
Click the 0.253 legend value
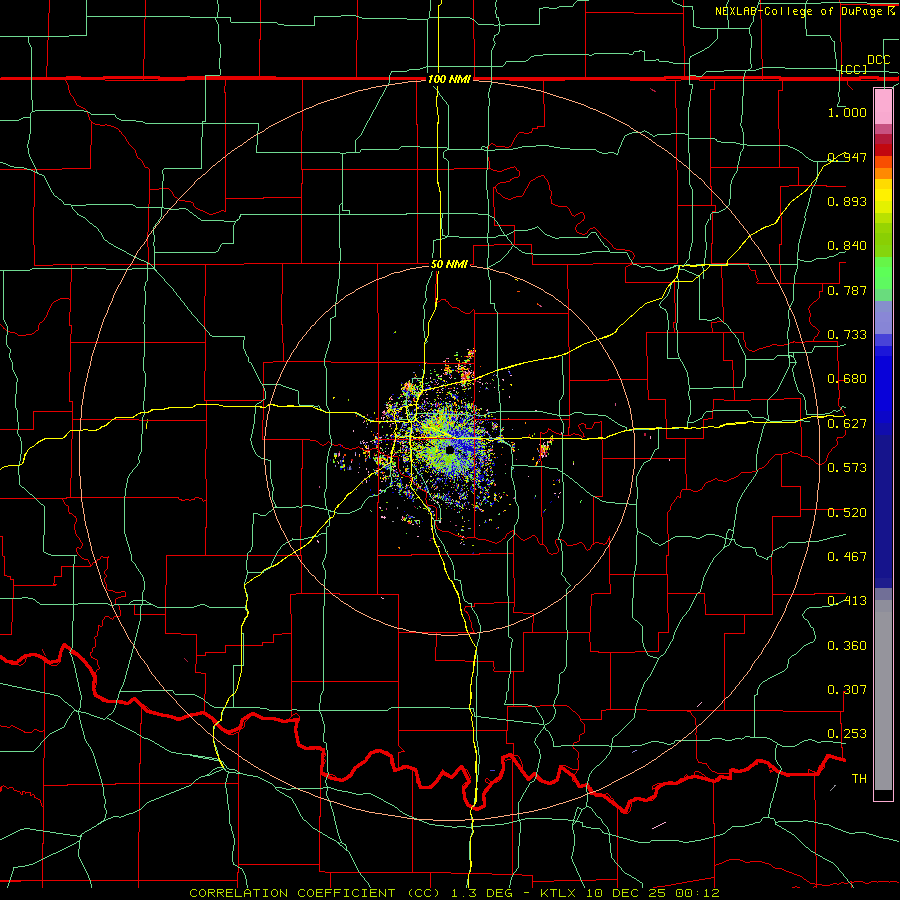847,734
